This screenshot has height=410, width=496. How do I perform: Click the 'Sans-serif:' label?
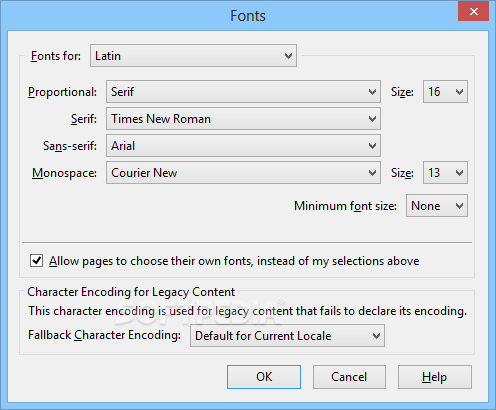click(x=70, y=146)
